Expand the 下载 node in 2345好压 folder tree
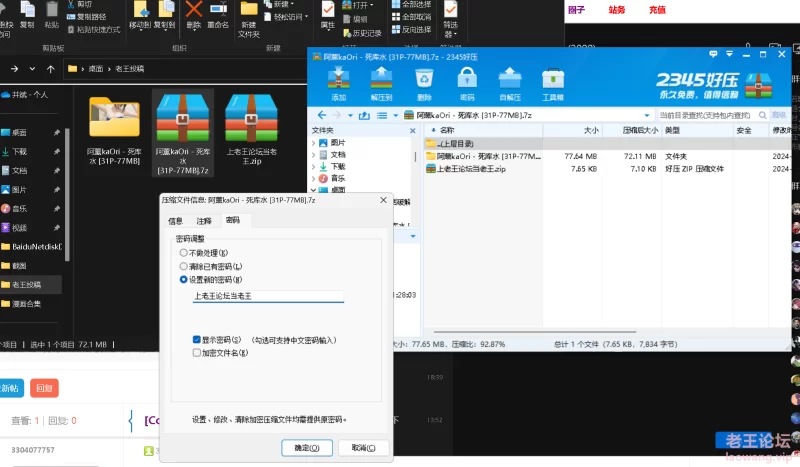This screenshot has height=467, width=800. 313,166
